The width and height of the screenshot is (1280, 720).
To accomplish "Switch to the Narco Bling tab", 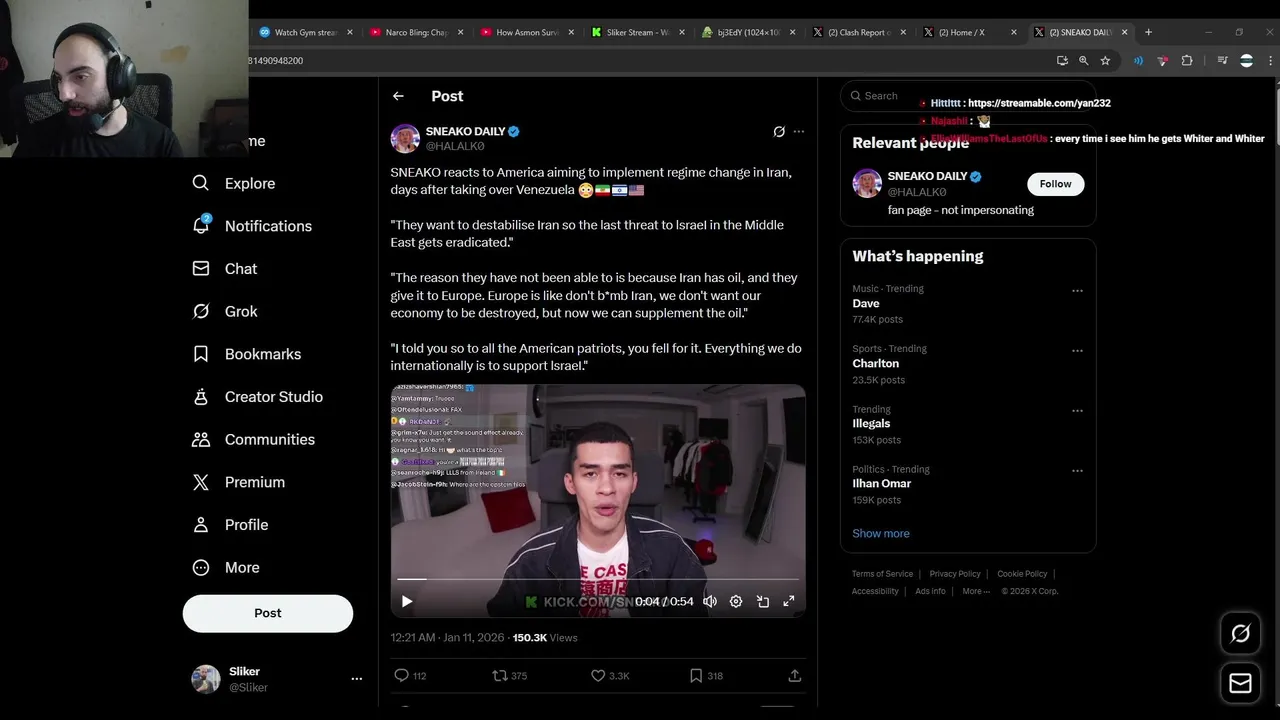I will click(x=417, y=32).
